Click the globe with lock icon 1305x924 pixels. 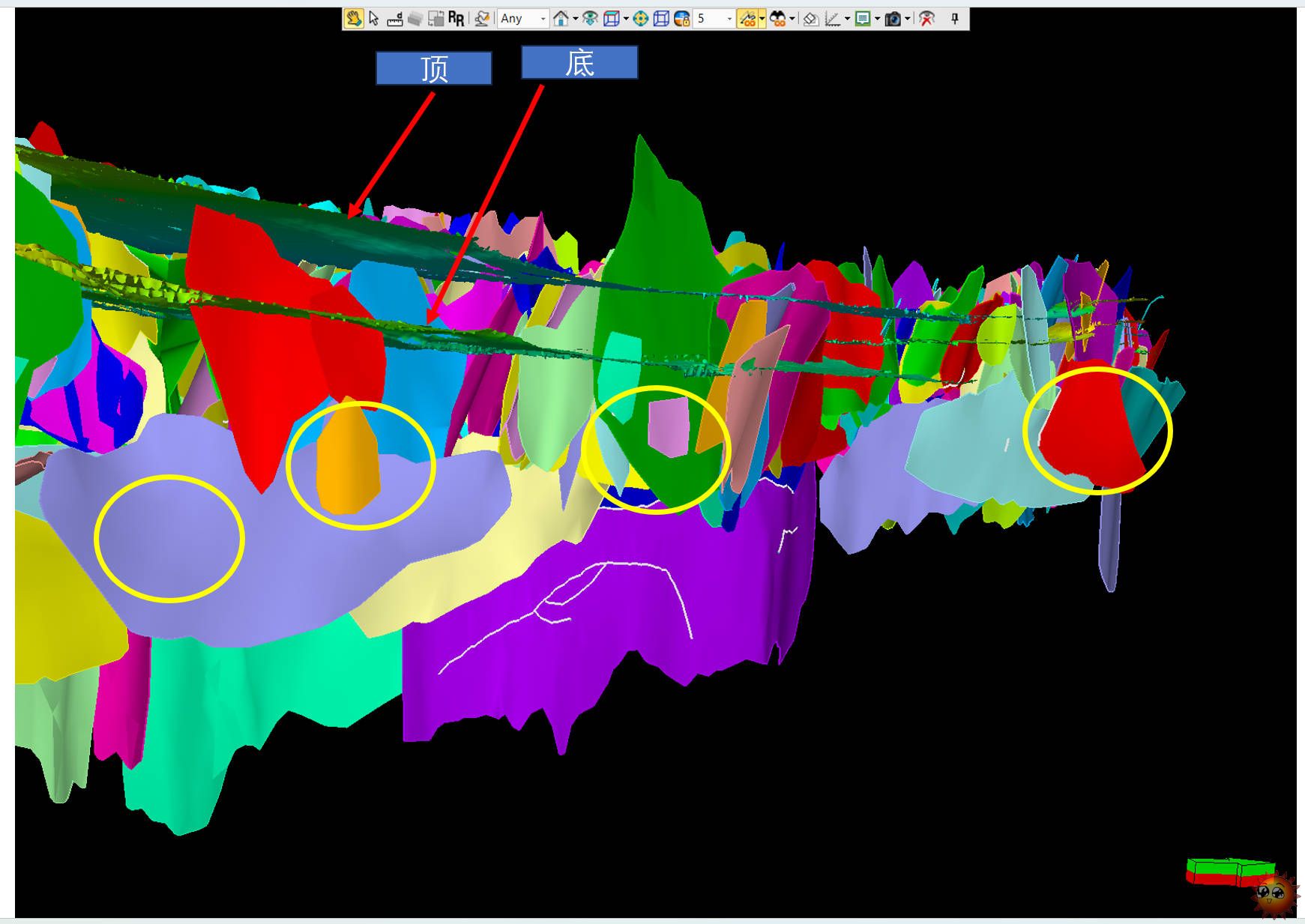coord(682,19)
